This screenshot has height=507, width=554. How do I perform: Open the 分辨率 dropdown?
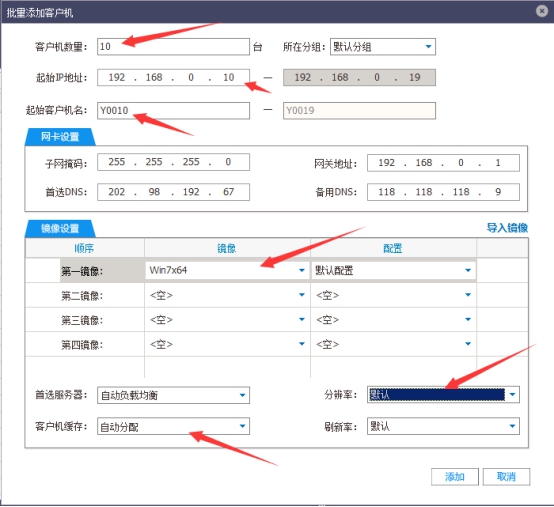pos(443,394)
